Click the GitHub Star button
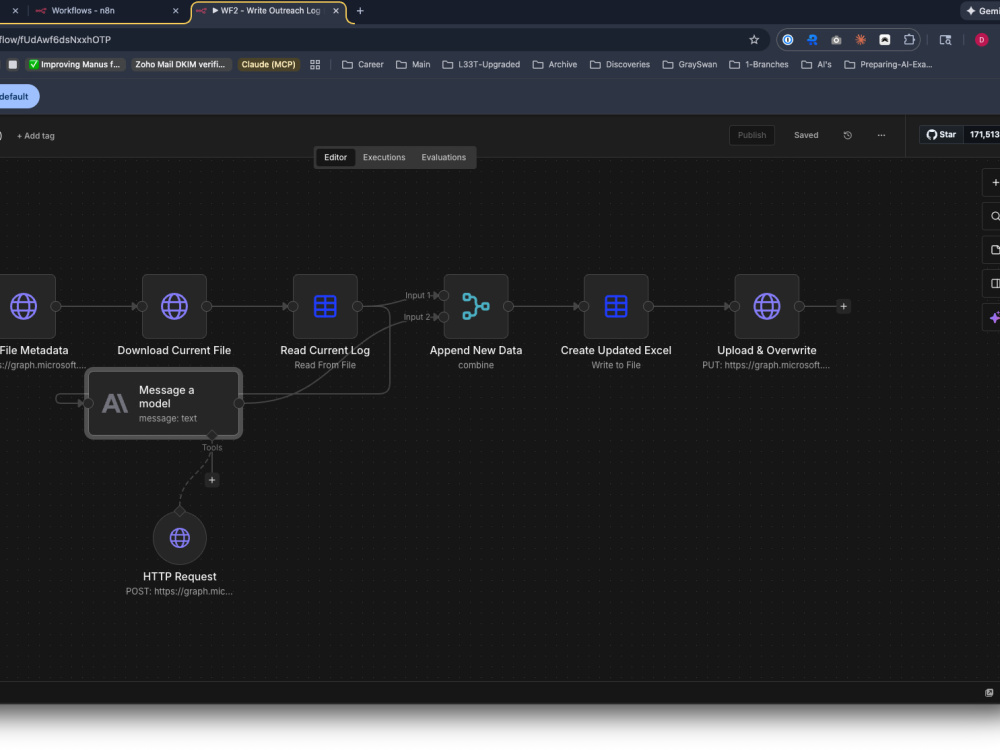Viewport: 1000px width, 750px height. 941,135
